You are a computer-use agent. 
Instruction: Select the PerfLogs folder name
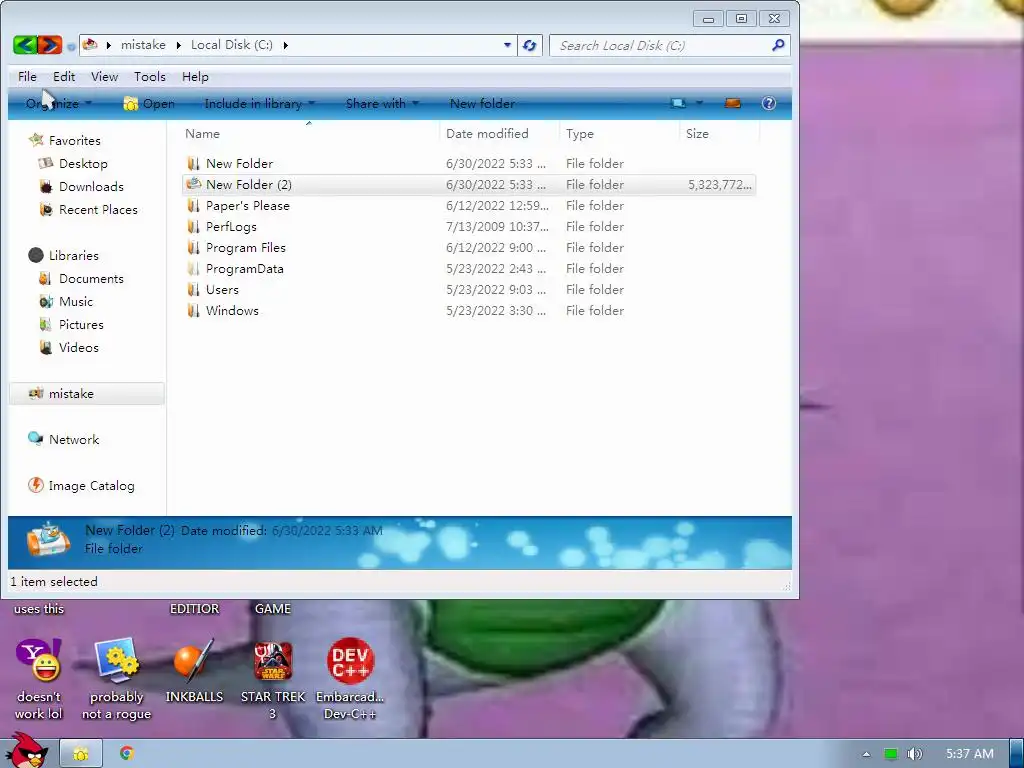(x=231, y=227)
